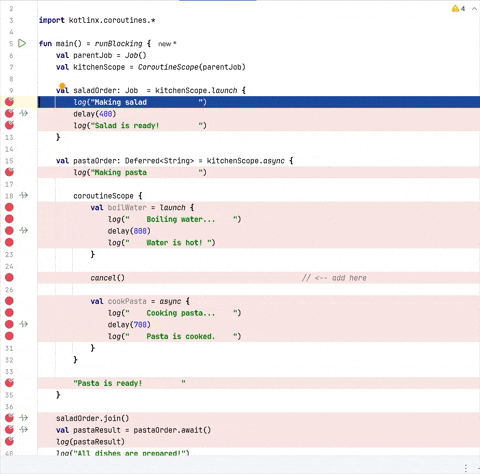Toggle the breakpoint on the delay(800) line
This screenshot has height=474, width=480.
point(9,231)
